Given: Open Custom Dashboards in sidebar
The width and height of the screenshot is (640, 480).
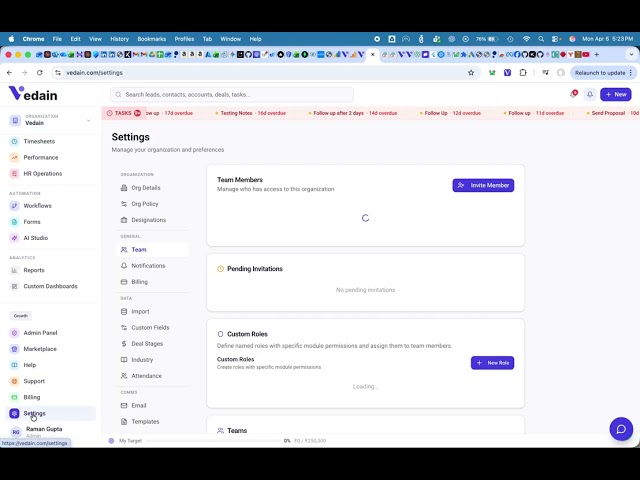Looking at the screenshot, I should 50,286.
